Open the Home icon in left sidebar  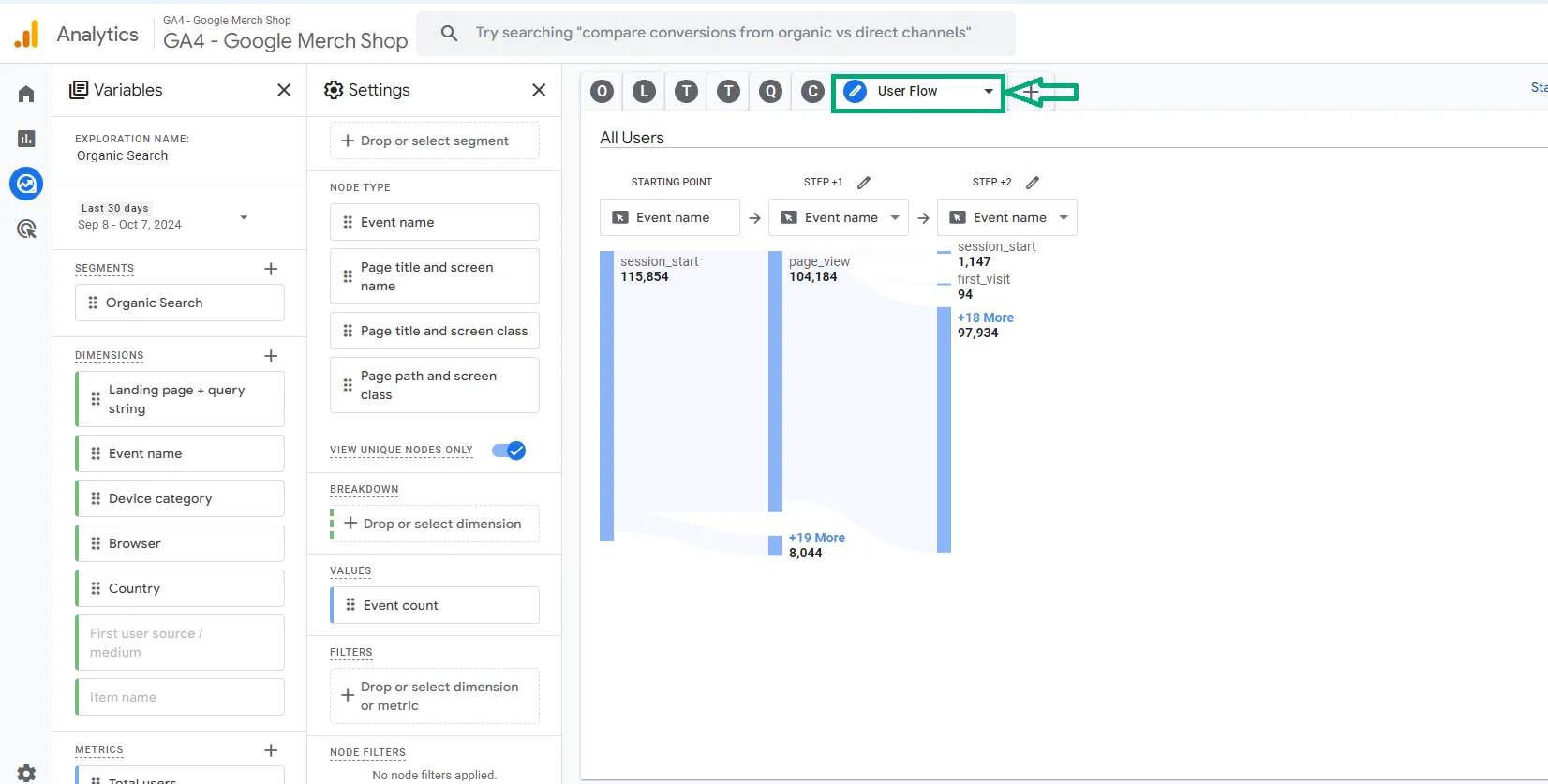(26, 94)
